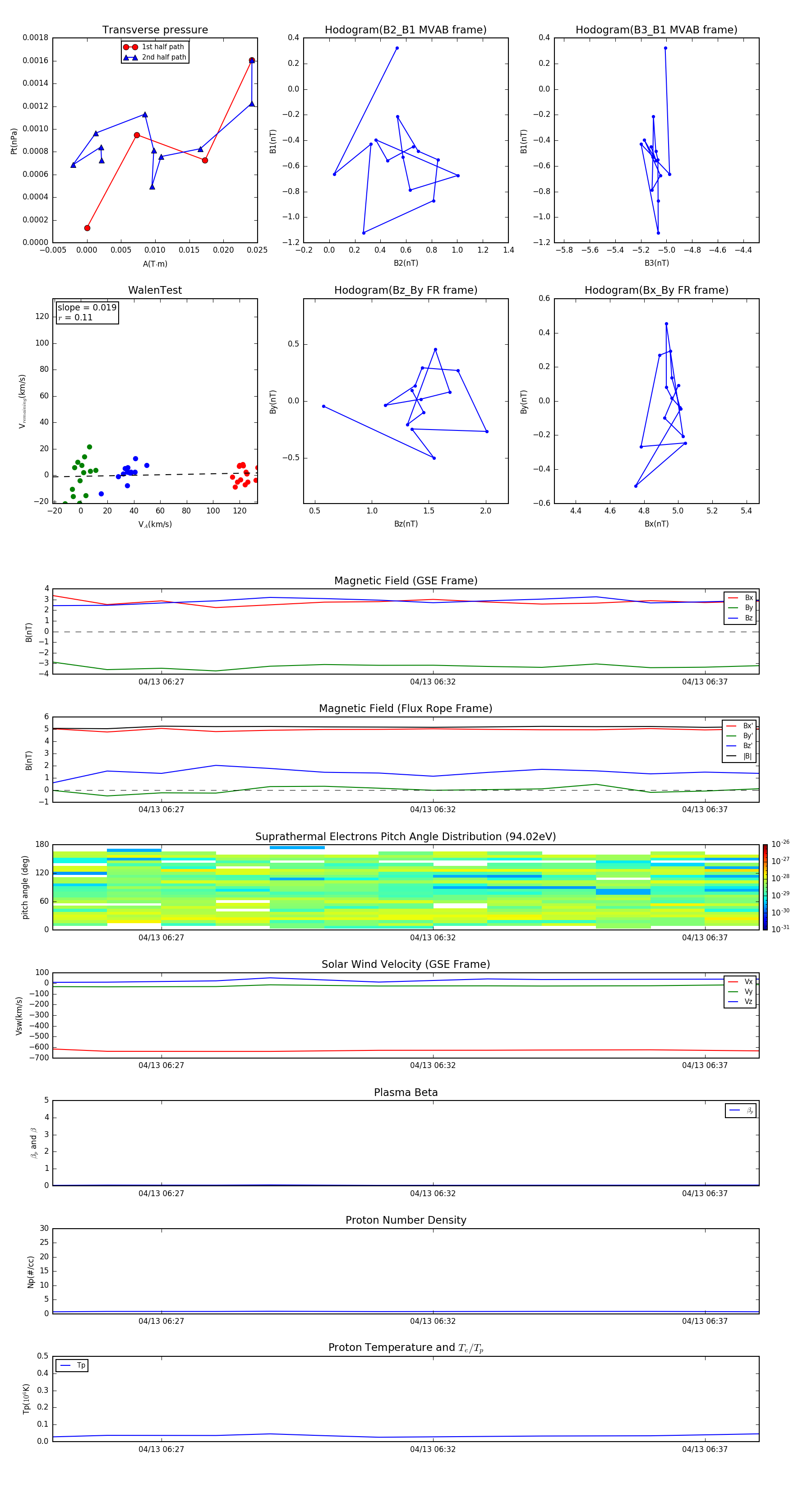The image size is (812, 1489).
Task: Click the slope and r annotation box in WalenTest
Action: click(x=87, y=312)
